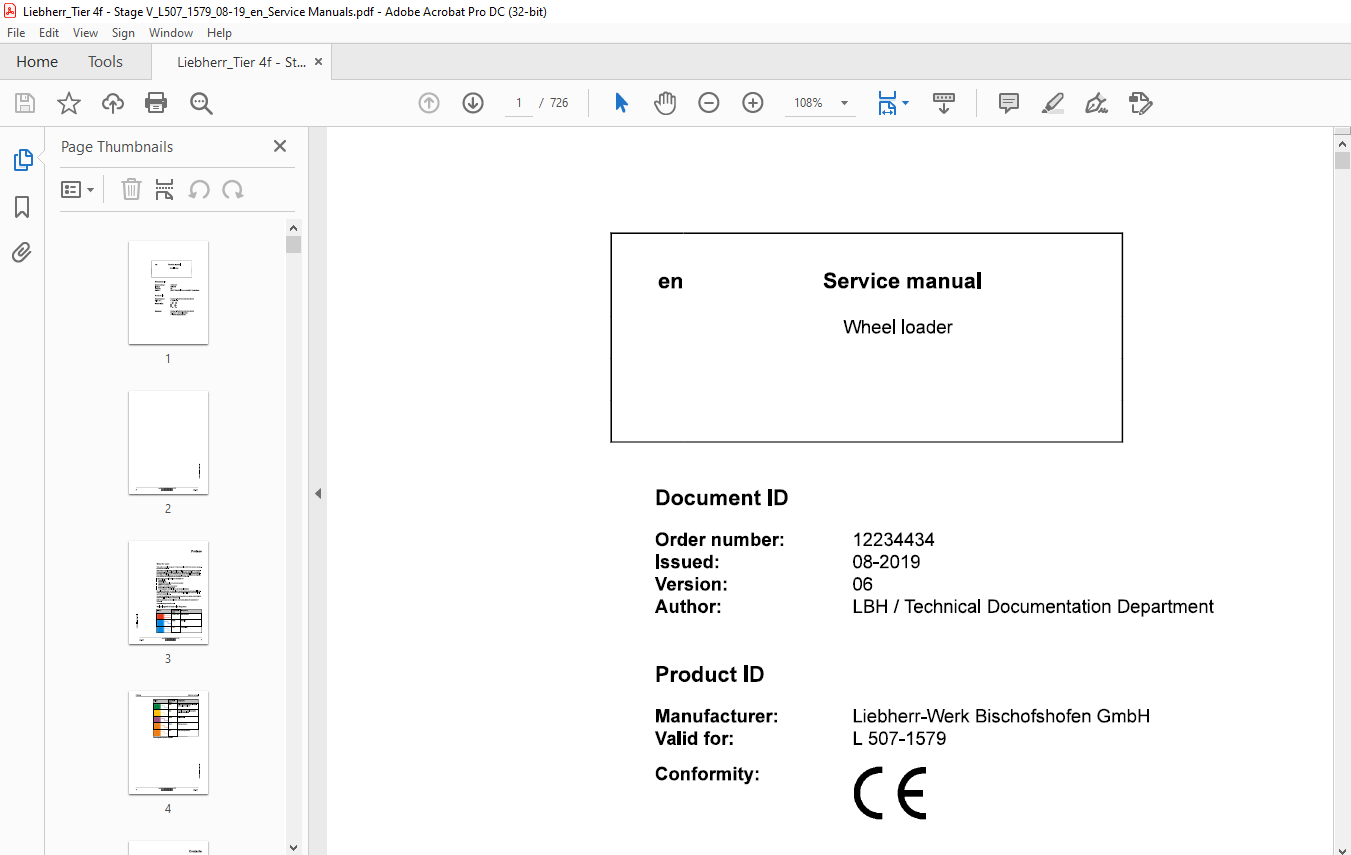
Task: Activate the Hand pan tool
Action: pyautogui.click(x=665, y=103)
